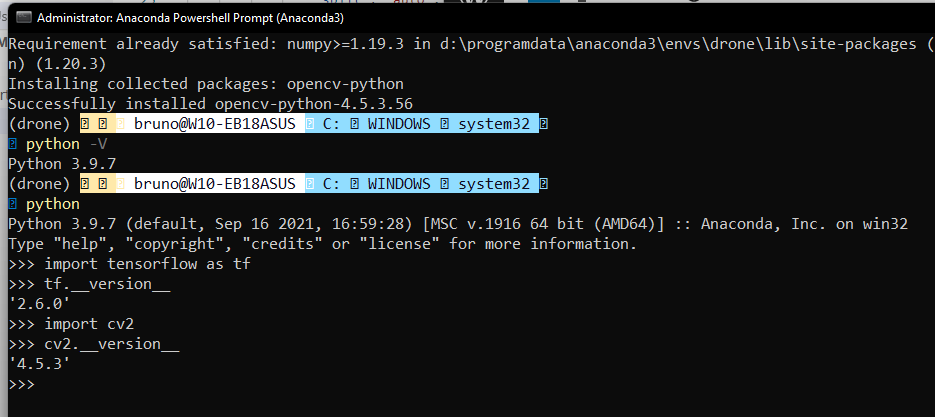
Task: Click 'Successfully installed opencv-python-4.5.3.56' line
Action: click(210, 104)
